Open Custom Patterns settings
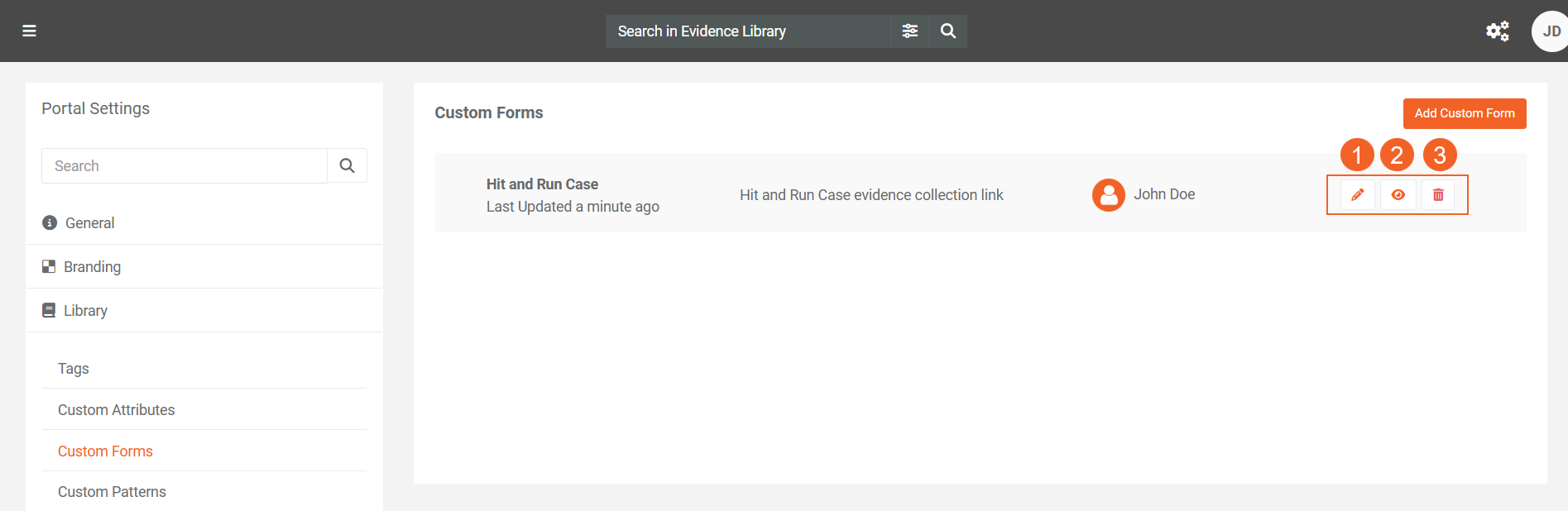 112,492
